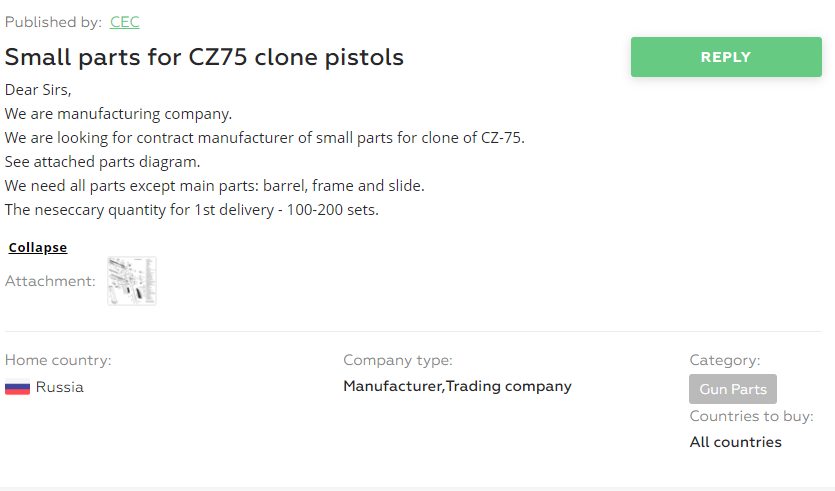Click the Countries to buy label
Image resolution: width=835 pixels, height=491 pixels.
(751, 416)
